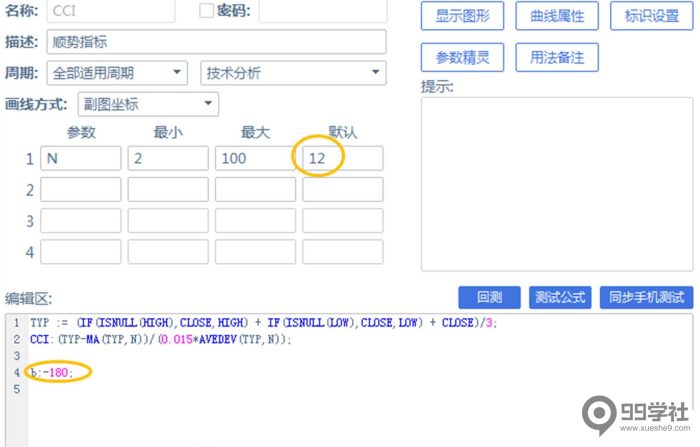700x447 pixels.
Task: Focus the 描述 field with 顺势指标
Action: 214,42
